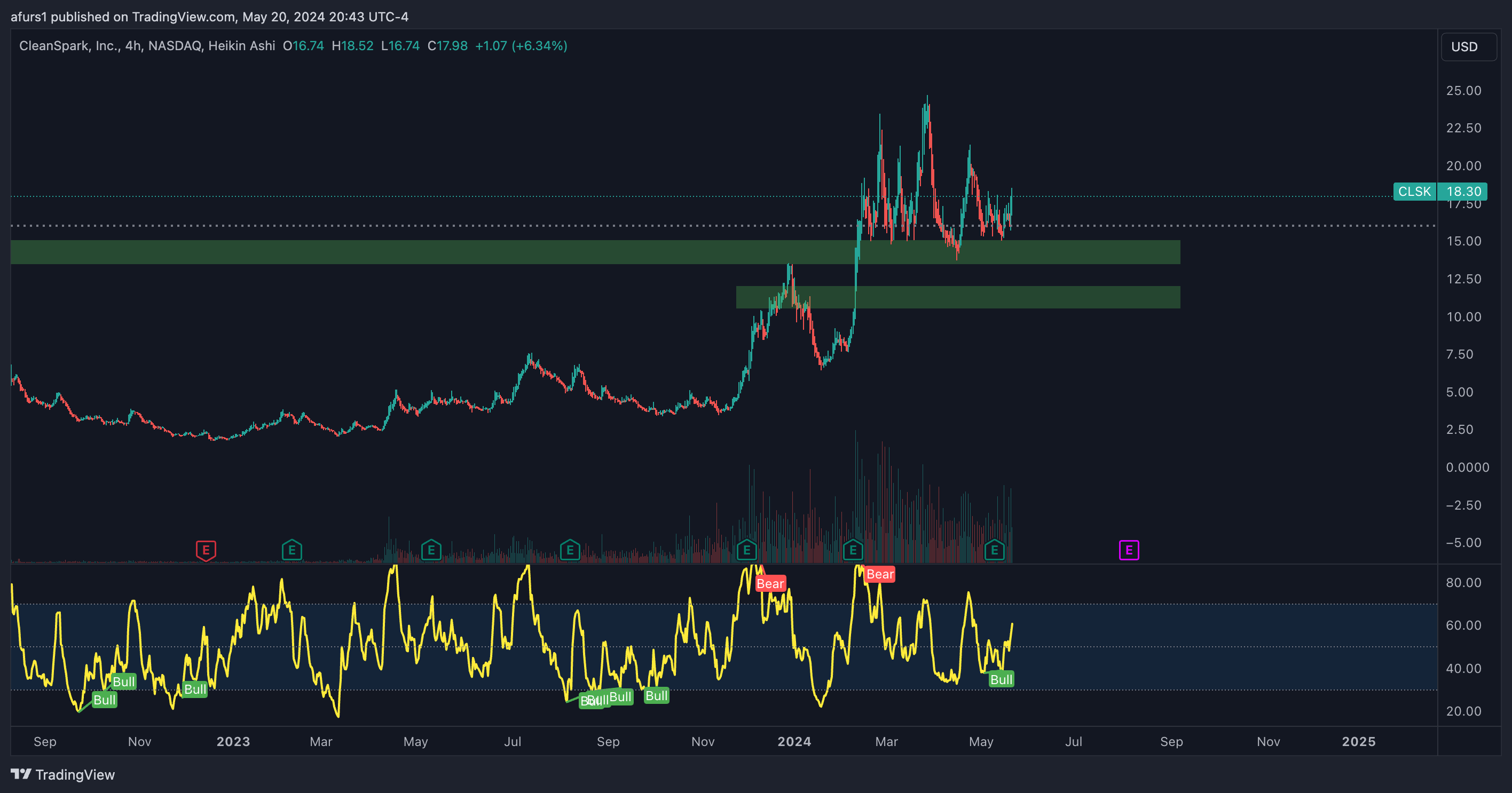Click the 18.30 current price tag
Viewport: 1512px width, 793px height.
(1462, 191)
